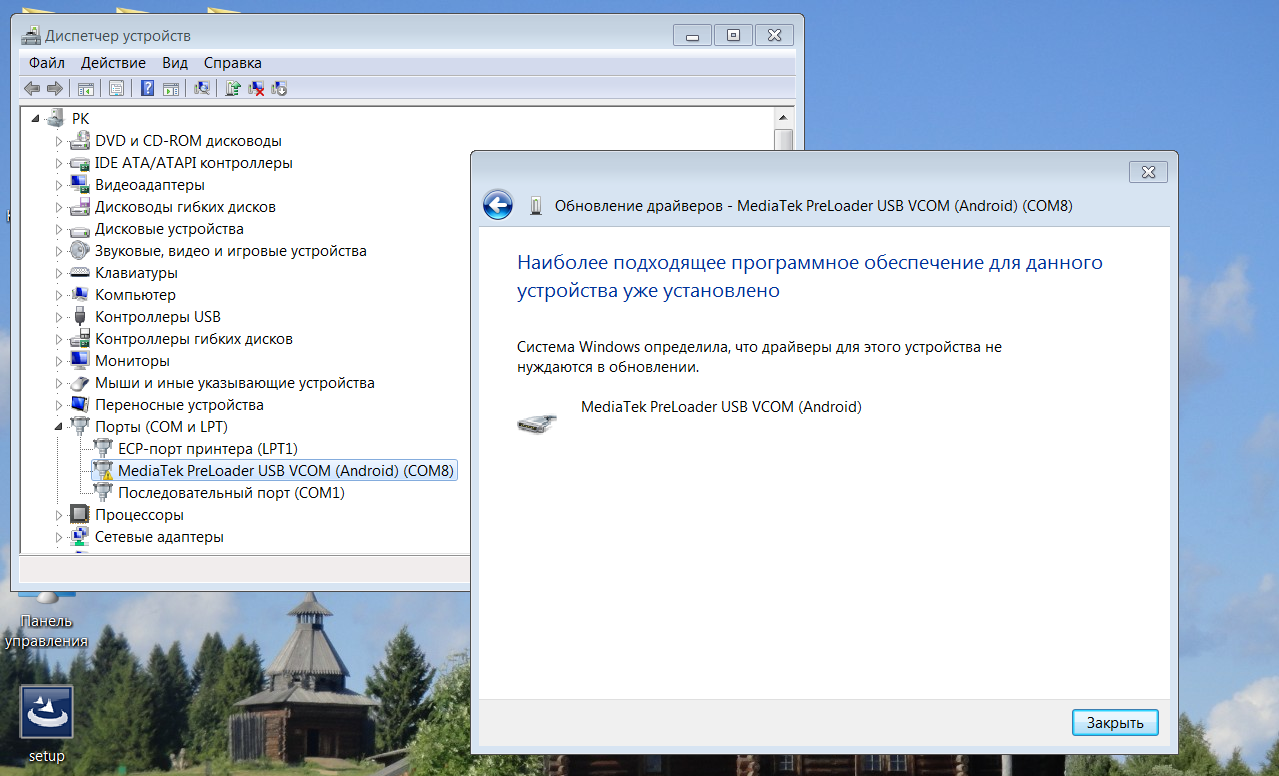Select ECP-порт принтера (LPT1) entry
1279x776 pixels.
(207, 449)
